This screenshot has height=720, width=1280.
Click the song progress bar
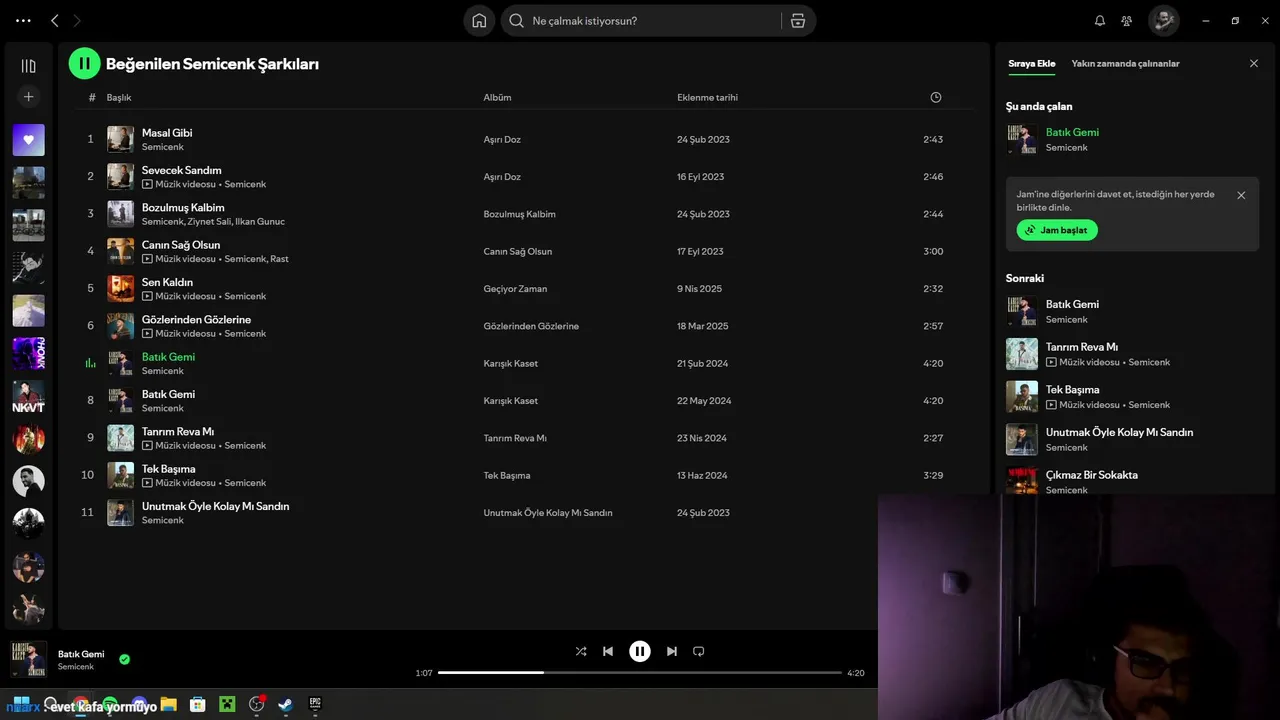pyautogui.click(x=640, y=673)
